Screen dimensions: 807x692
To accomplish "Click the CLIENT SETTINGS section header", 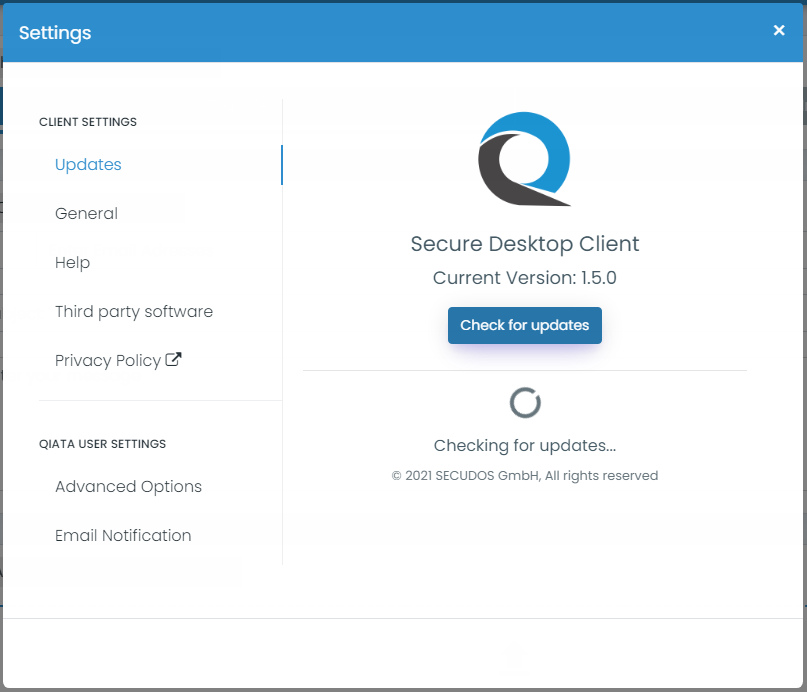I will (88, 122).
